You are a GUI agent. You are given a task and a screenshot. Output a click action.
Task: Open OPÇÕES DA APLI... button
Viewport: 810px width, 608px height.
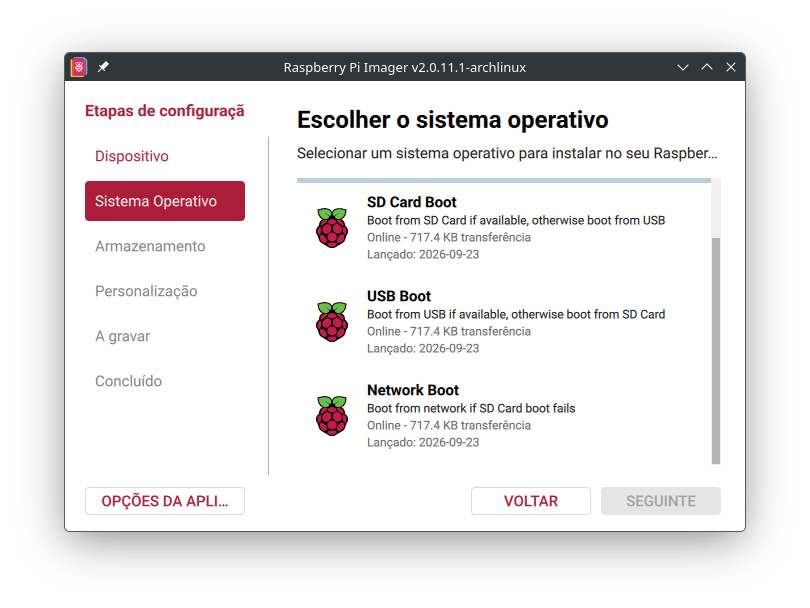pyautogui.click(x=165, y=501)
